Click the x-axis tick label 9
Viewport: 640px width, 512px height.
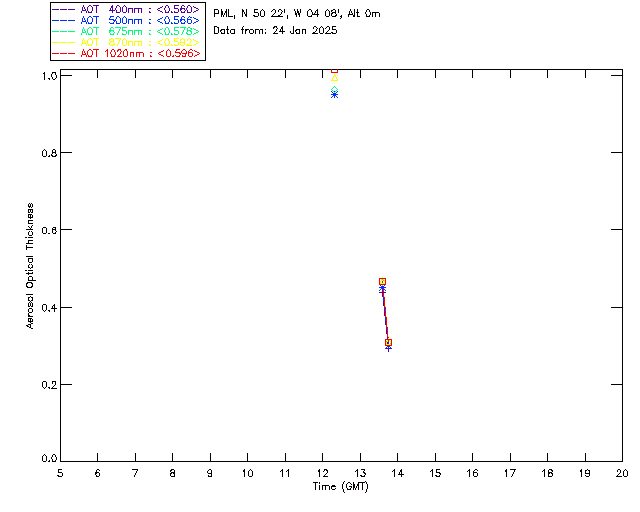click(x=210, y=473)
